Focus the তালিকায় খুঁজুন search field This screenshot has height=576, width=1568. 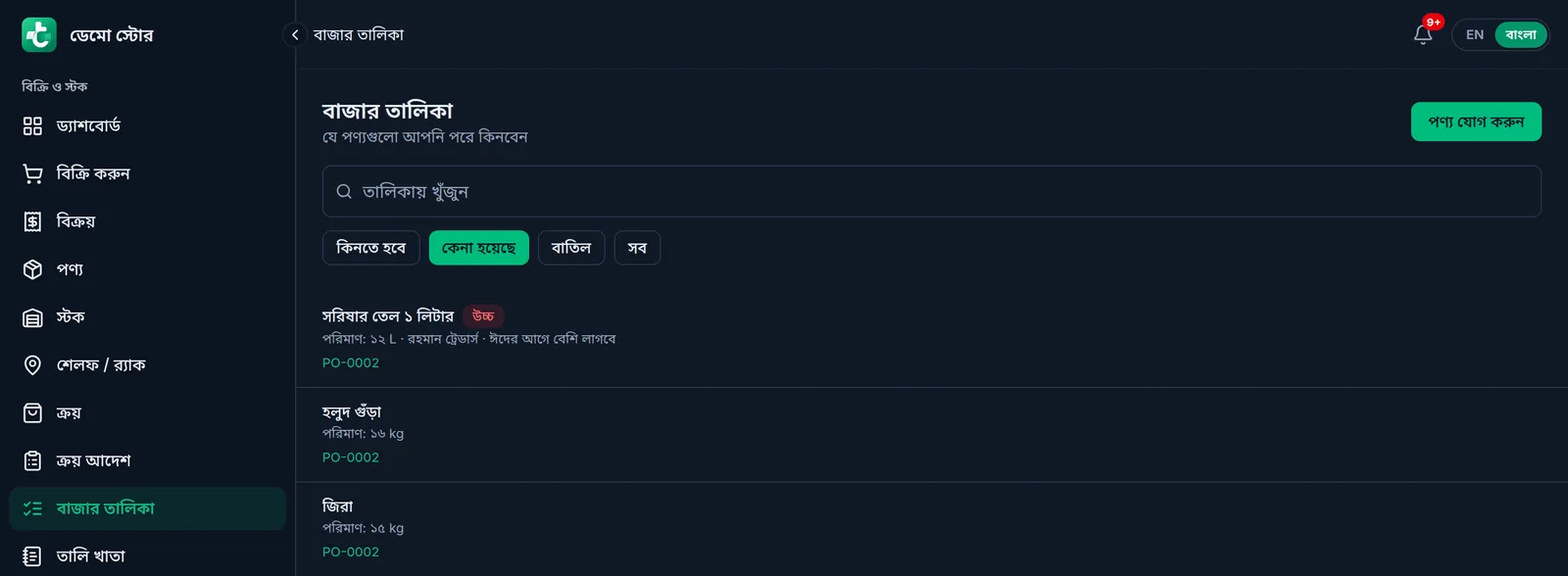pyautogui.click(x=931, y=191)
